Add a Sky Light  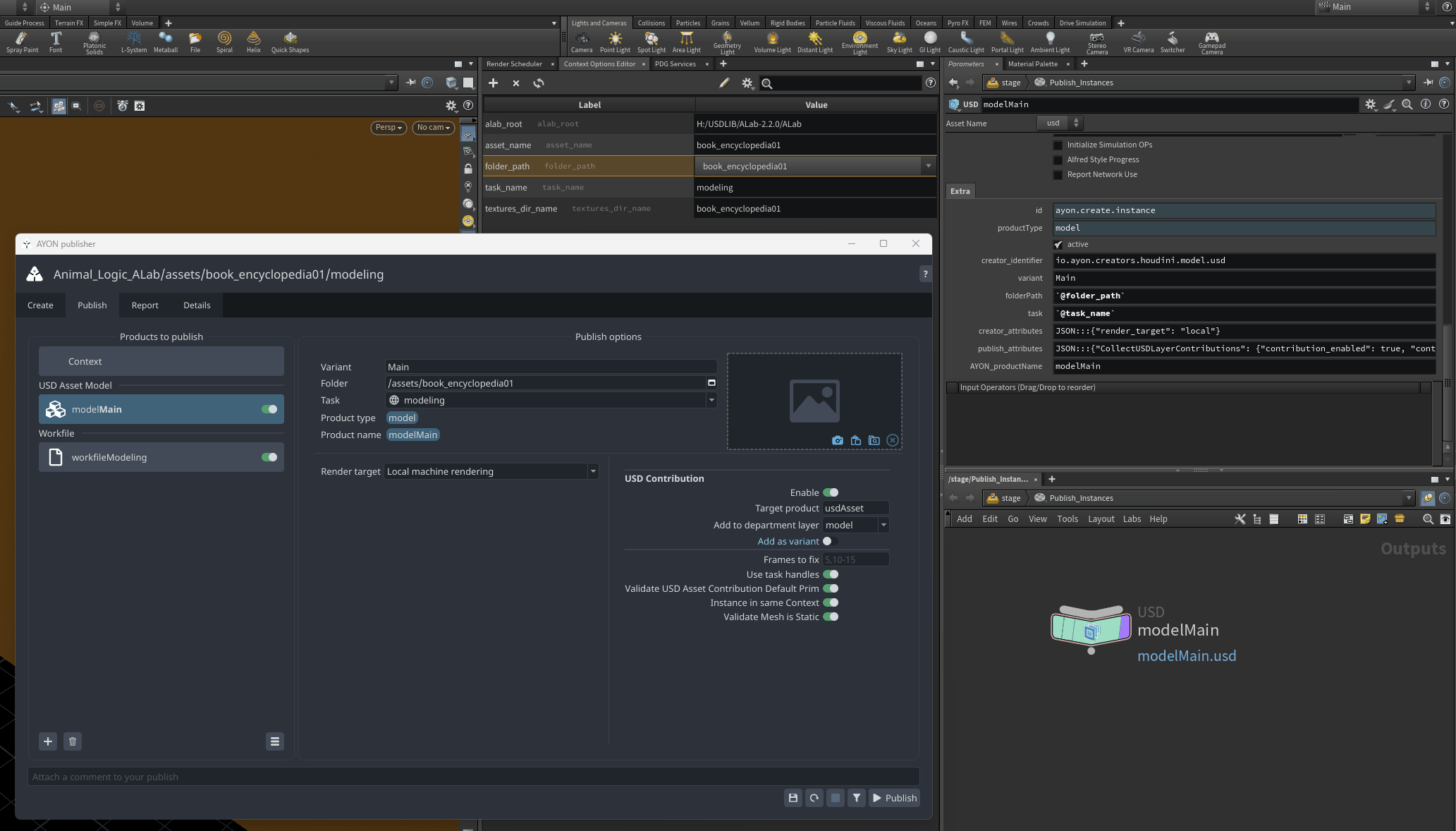coord(900,42)
